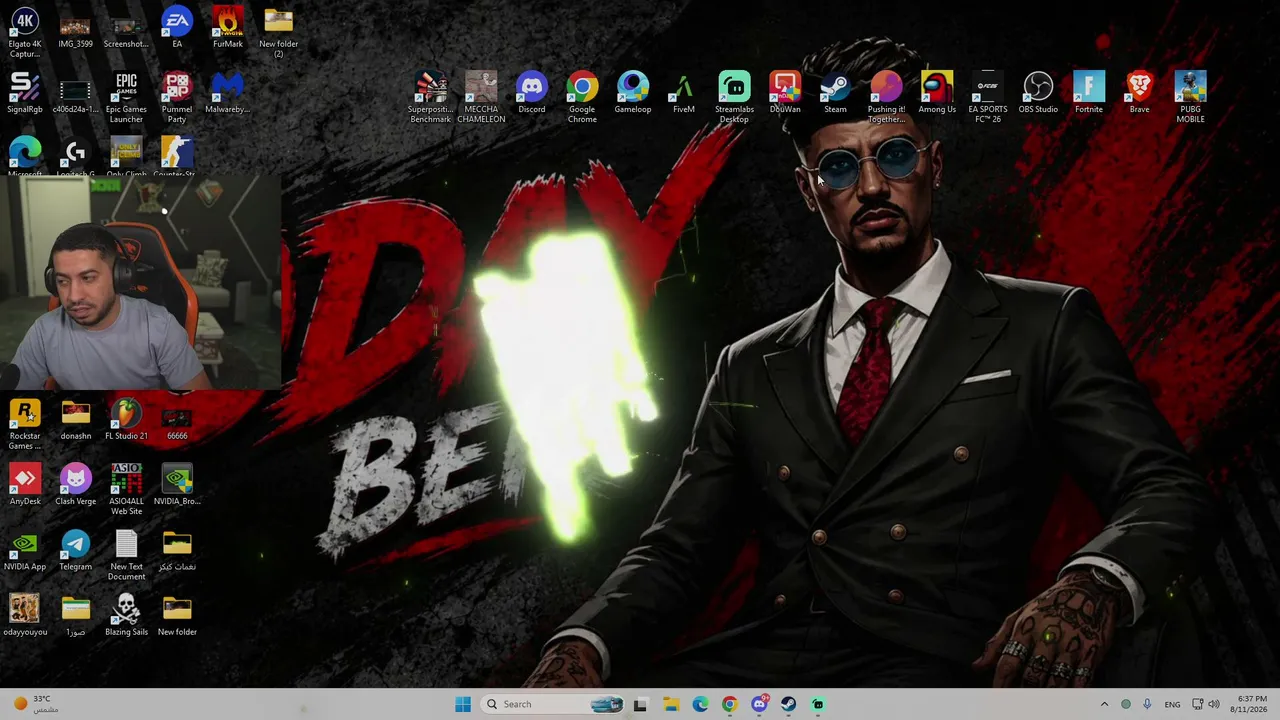The height and width of the screenshot is (720, 1280).
Task: Open the AnyDesk shortcut
Action: coord(25,485)
